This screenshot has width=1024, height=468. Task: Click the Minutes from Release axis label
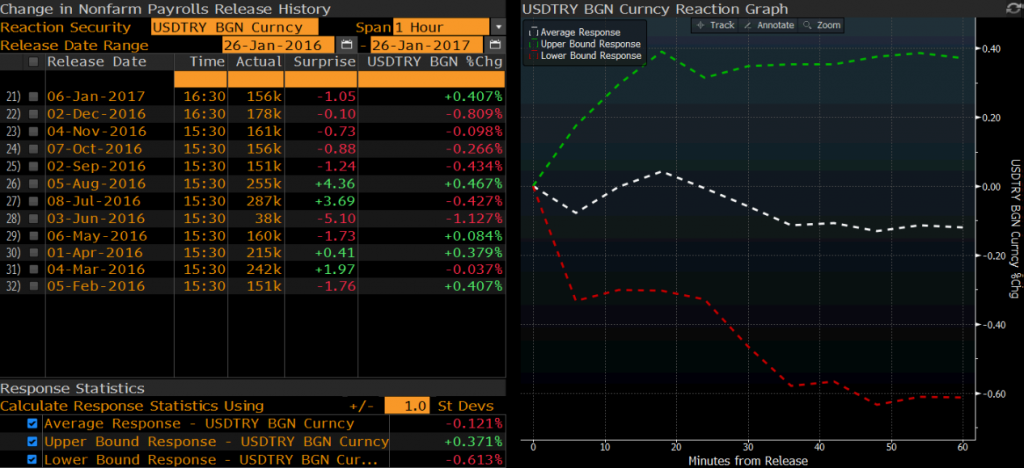click(x=748, y=461)
